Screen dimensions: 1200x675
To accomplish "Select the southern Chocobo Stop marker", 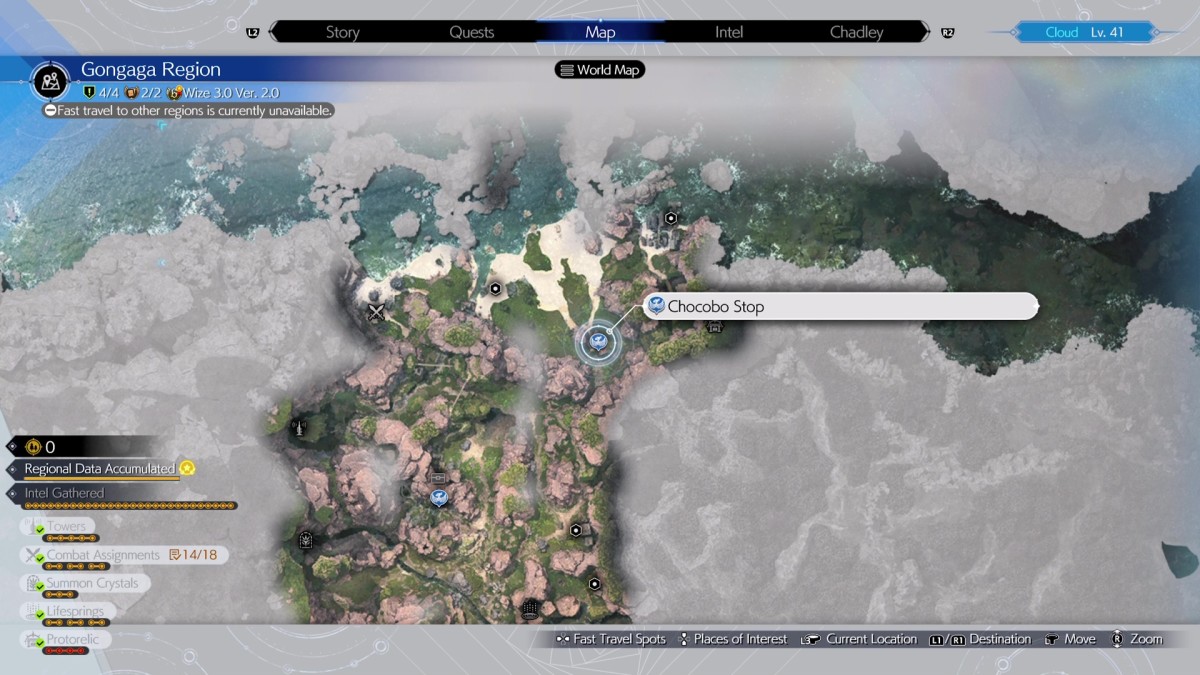I will click(438, 496).
